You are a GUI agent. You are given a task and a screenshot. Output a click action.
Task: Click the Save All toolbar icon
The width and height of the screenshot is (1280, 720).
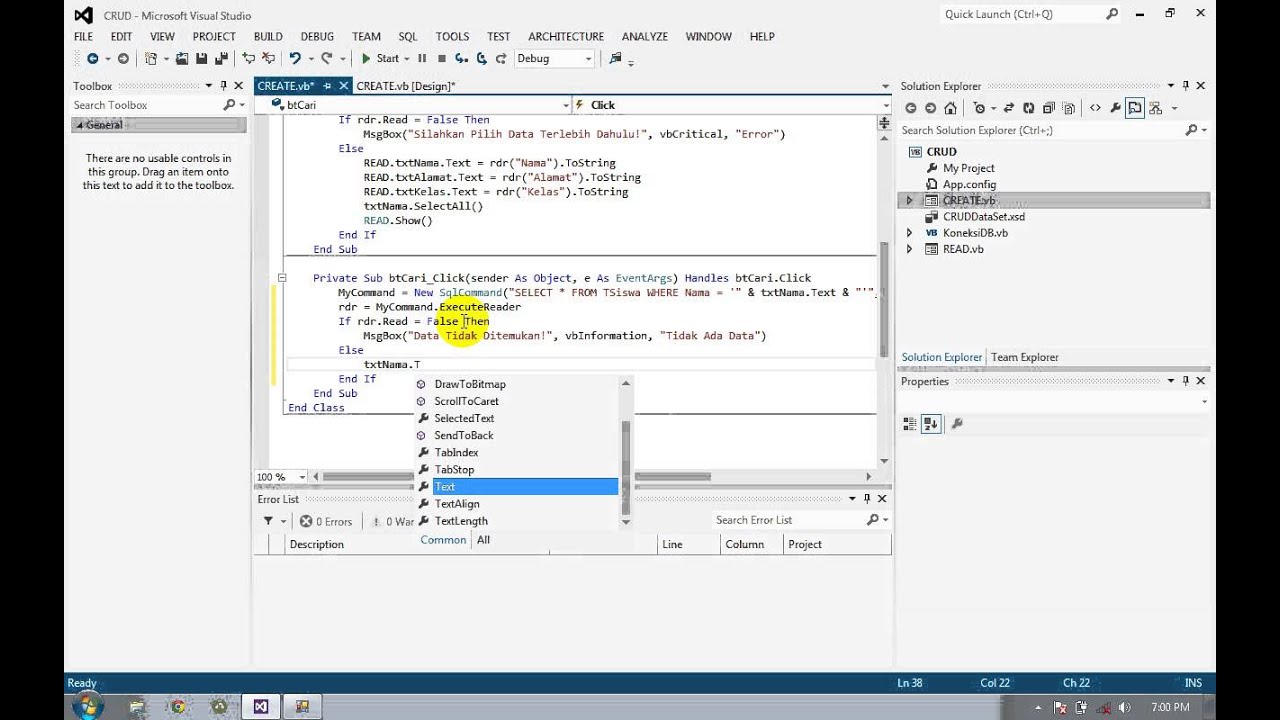[222, 58]
